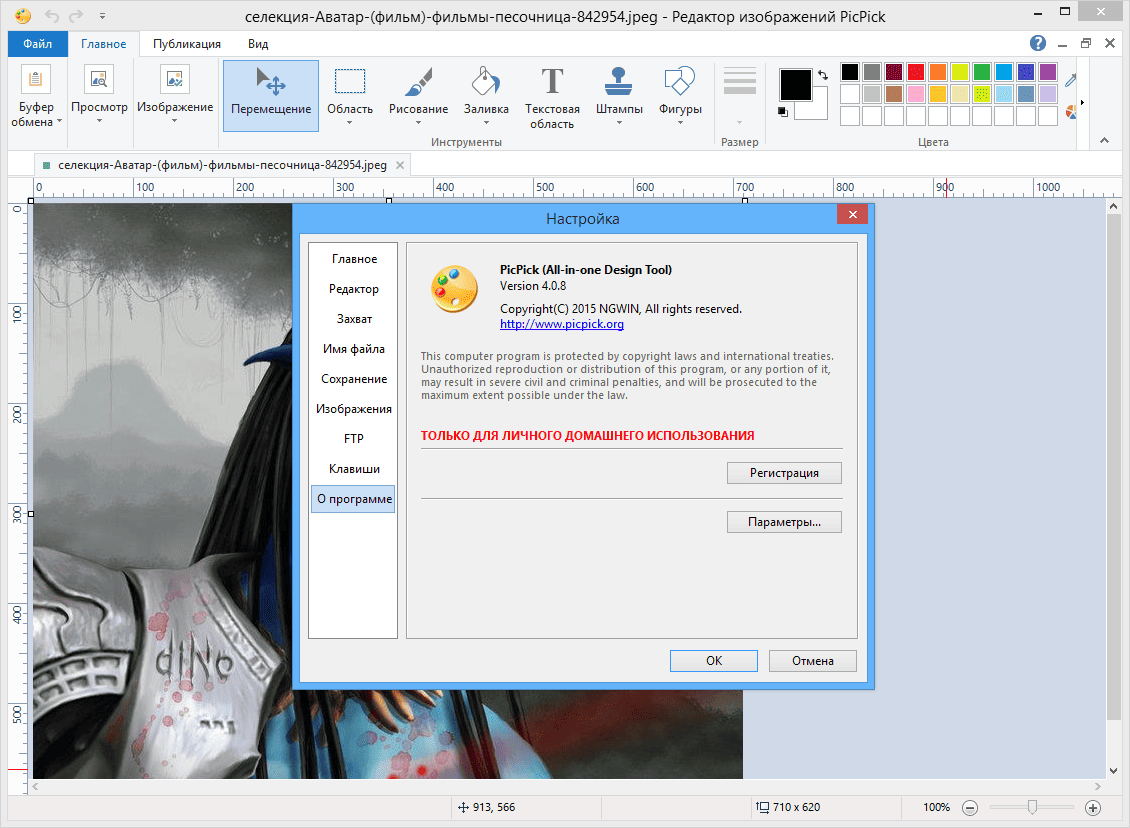Confirm the dialog with OK
1130x828 pixels.
click(x=713, y=661)
